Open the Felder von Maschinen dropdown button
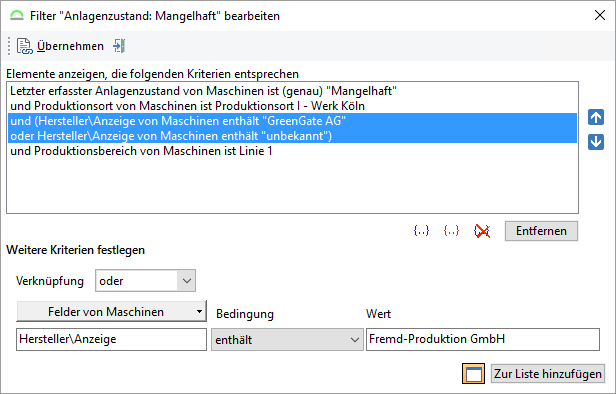616x394 pixels. coord(111,312)
